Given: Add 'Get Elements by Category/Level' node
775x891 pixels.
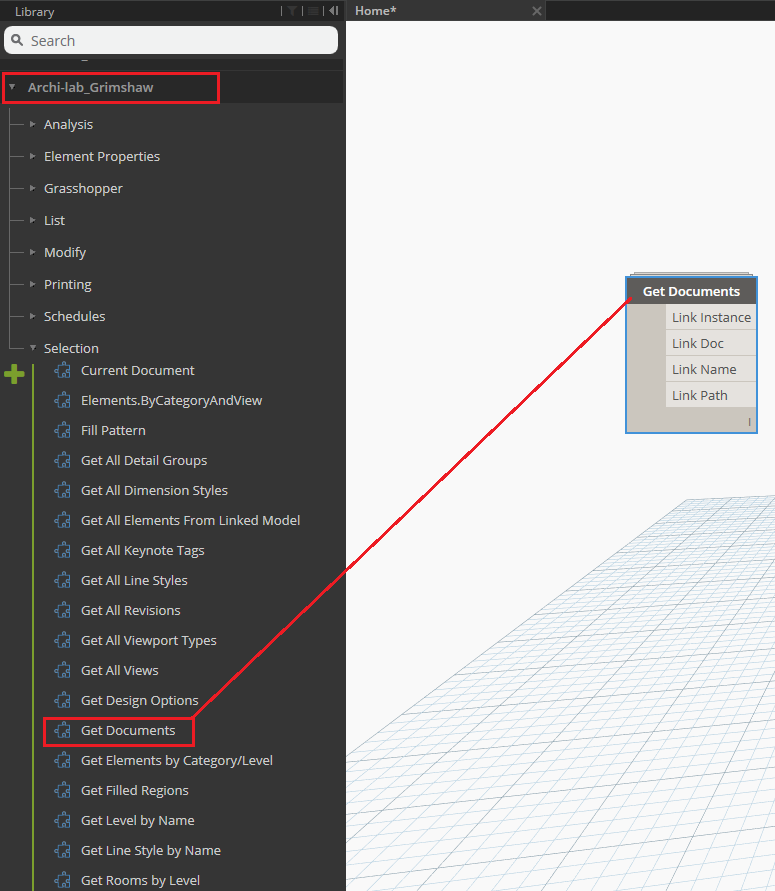Looking at the screenshot, I should pyautogui.click(x=177, y=761).
